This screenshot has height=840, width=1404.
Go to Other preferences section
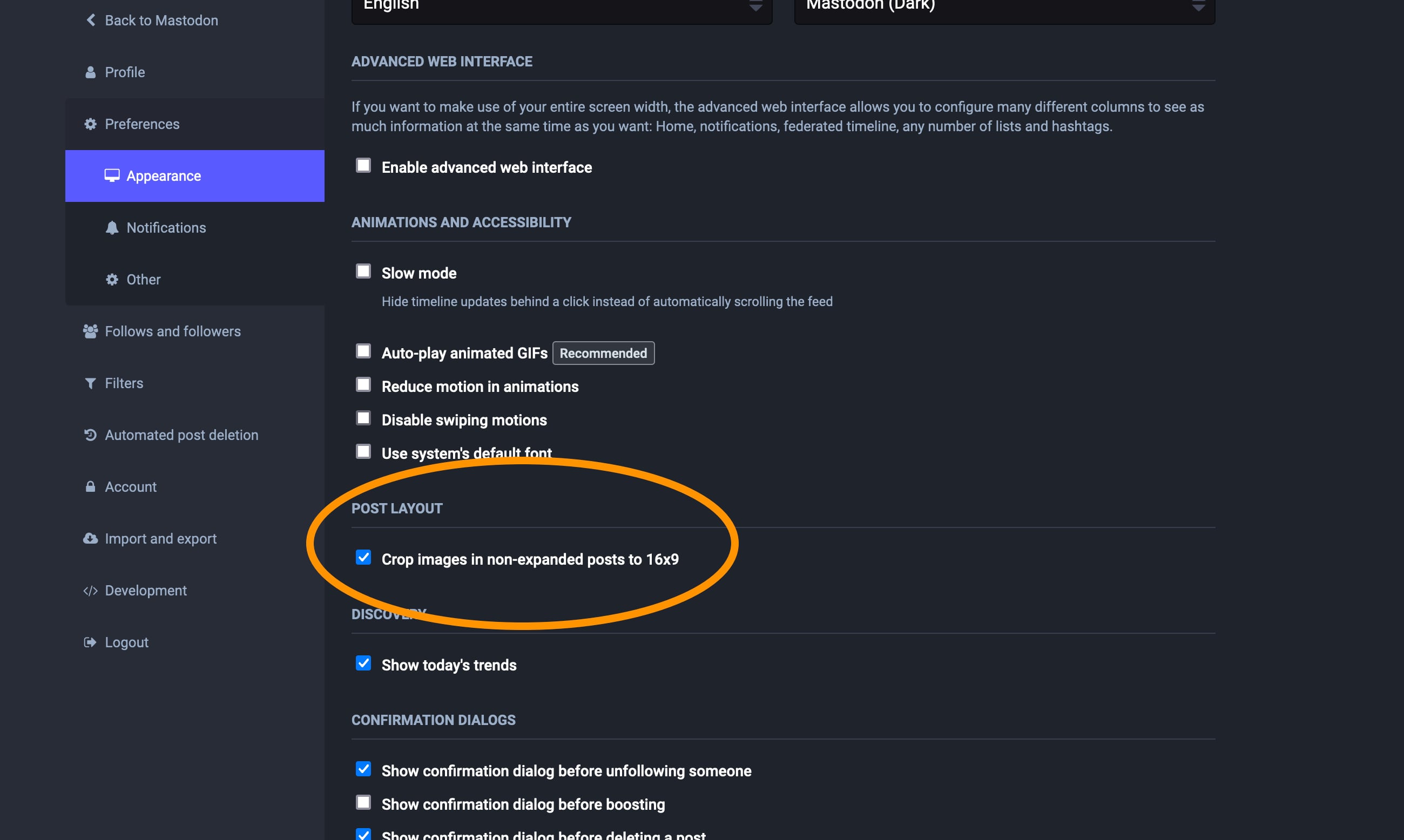[143, 280]
